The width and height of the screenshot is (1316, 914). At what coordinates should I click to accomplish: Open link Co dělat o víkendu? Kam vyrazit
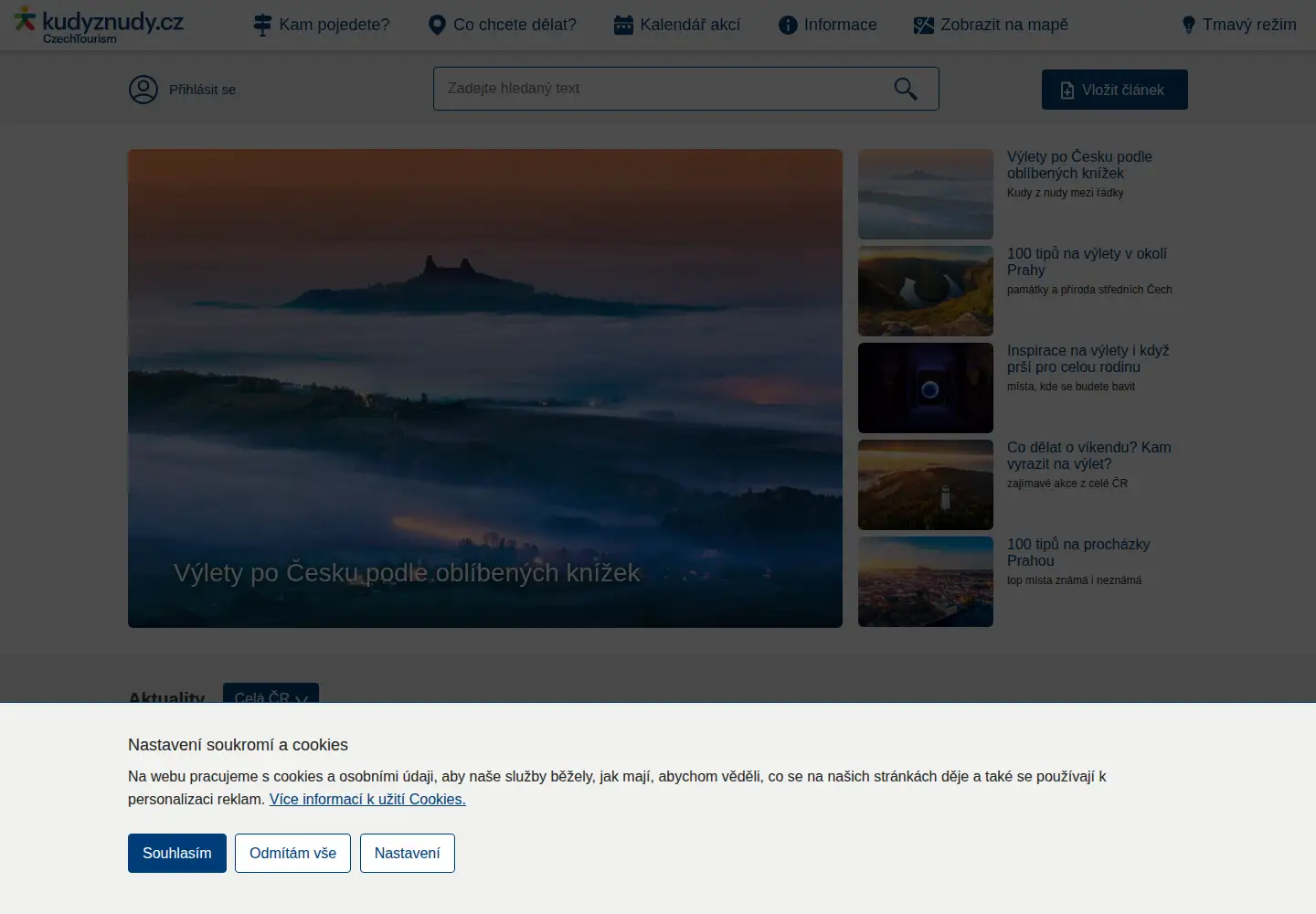(1088, 455)
